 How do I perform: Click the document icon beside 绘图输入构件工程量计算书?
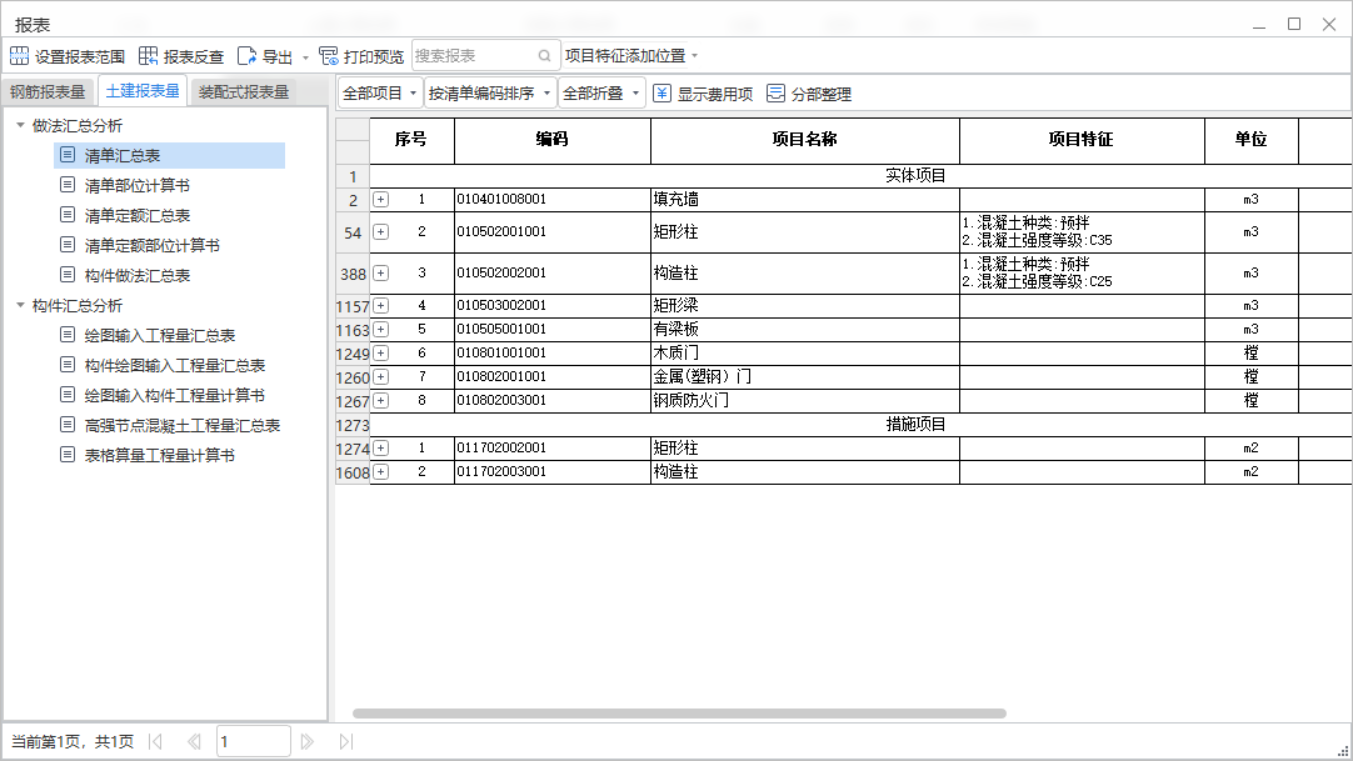[67, 395]
